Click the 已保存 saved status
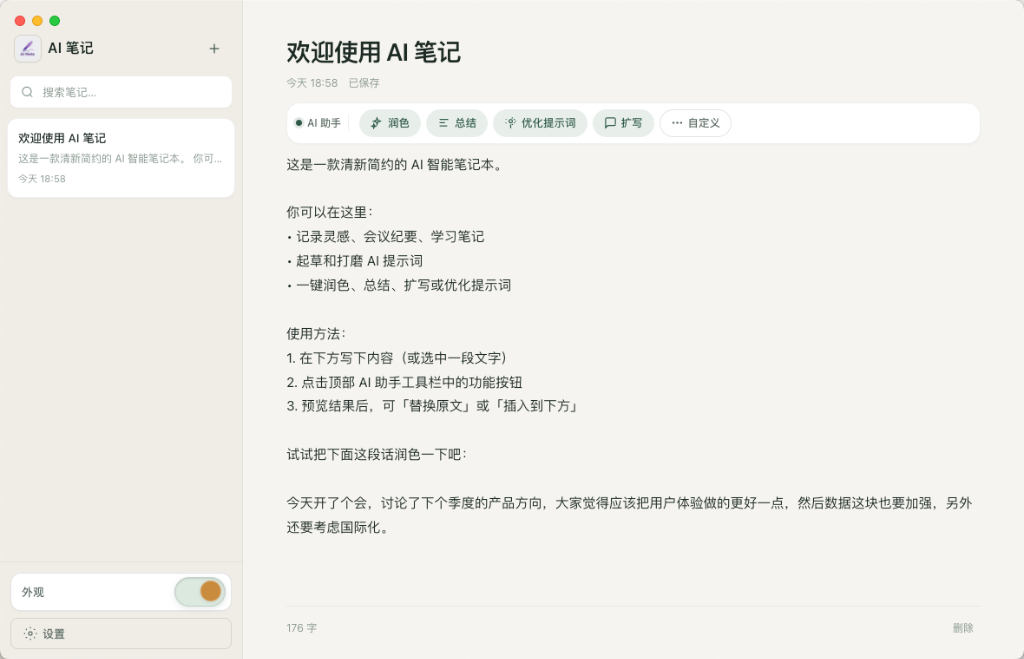Viewport: 1024px width, 659px height. 364,83
